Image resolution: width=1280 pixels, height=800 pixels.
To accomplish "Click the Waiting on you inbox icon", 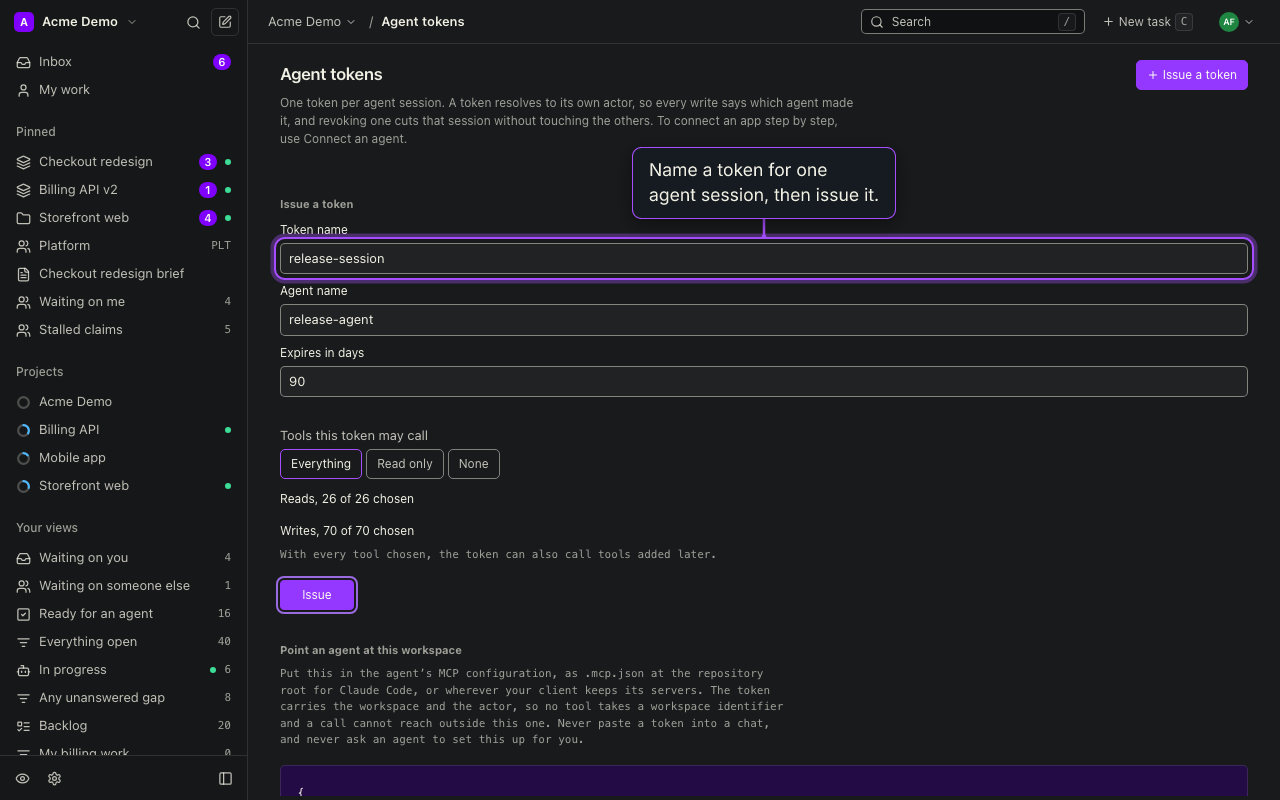I will (x=23, y=558).
